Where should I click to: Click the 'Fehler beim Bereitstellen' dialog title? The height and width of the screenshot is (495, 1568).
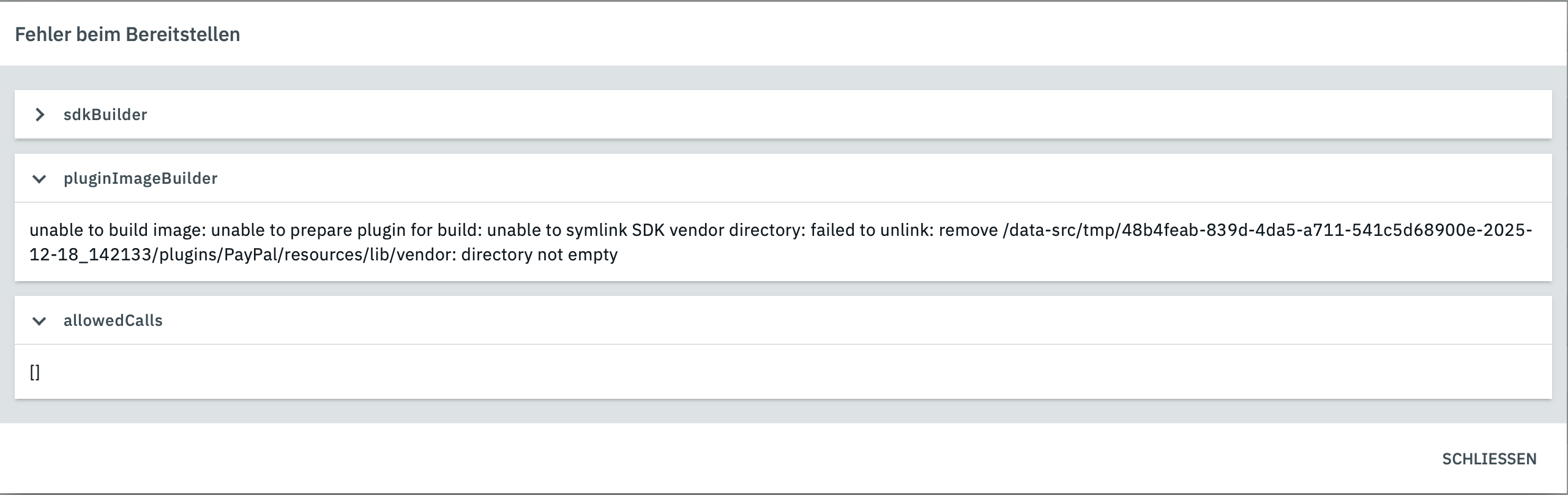point(127,34)
